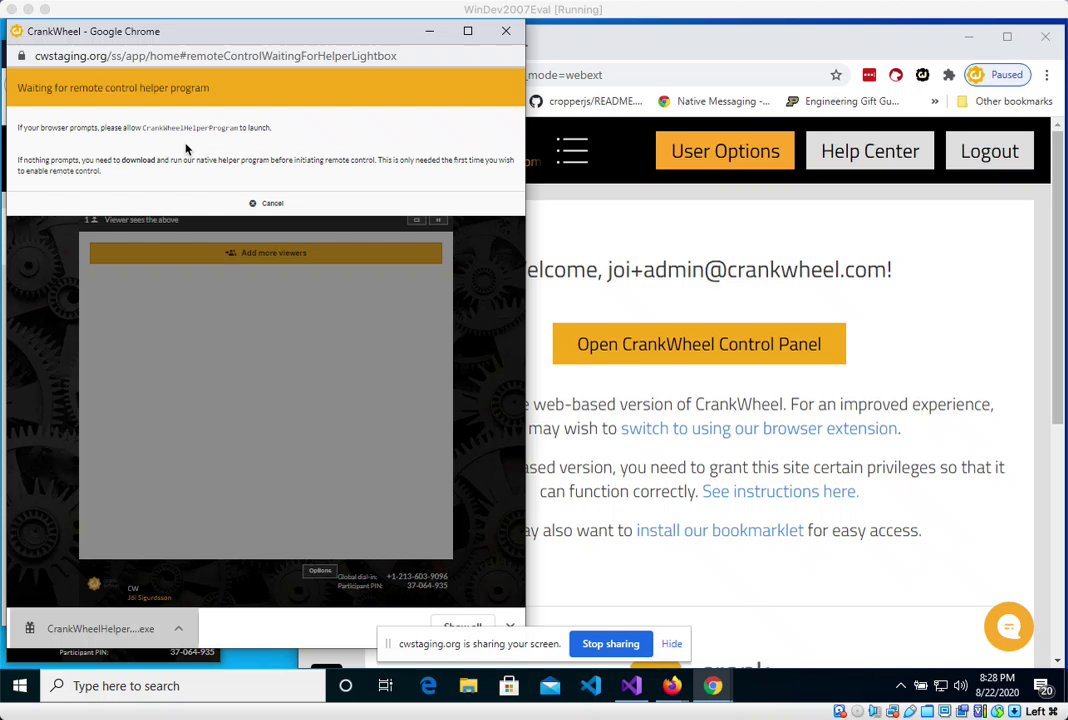This screenshot has width=1068, height=720.
Task: Stop sharing the screen
Action: [x=610, y=644]
